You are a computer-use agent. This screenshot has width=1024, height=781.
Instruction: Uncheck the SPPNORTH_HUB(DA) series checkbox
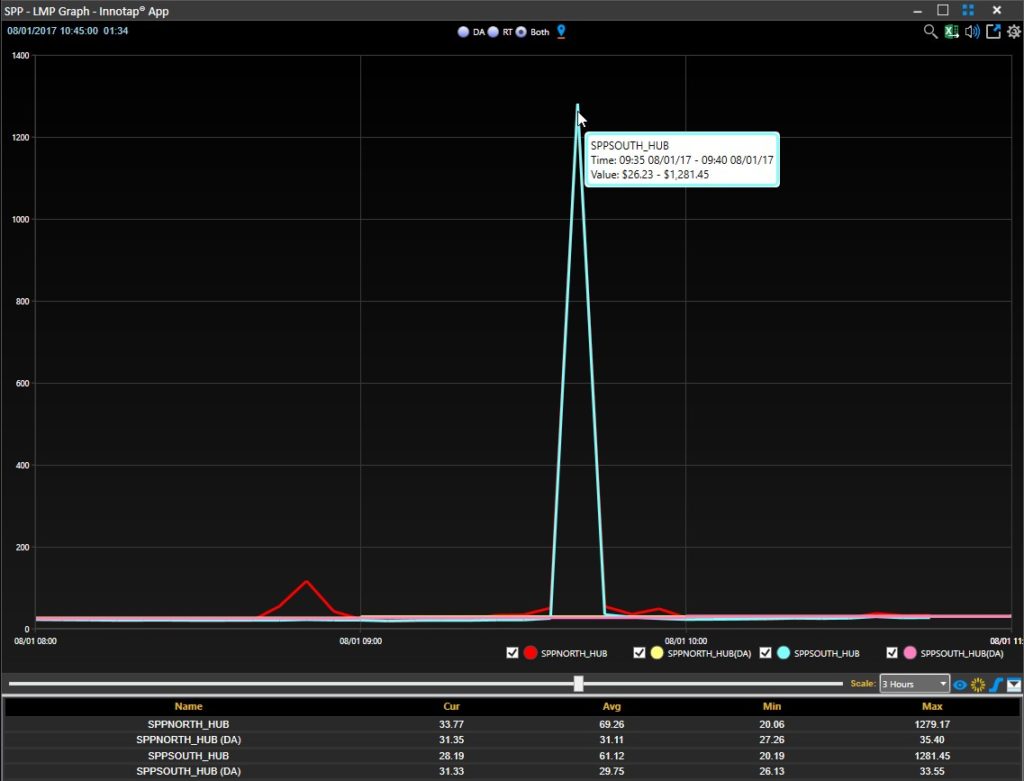coord(639,653)
